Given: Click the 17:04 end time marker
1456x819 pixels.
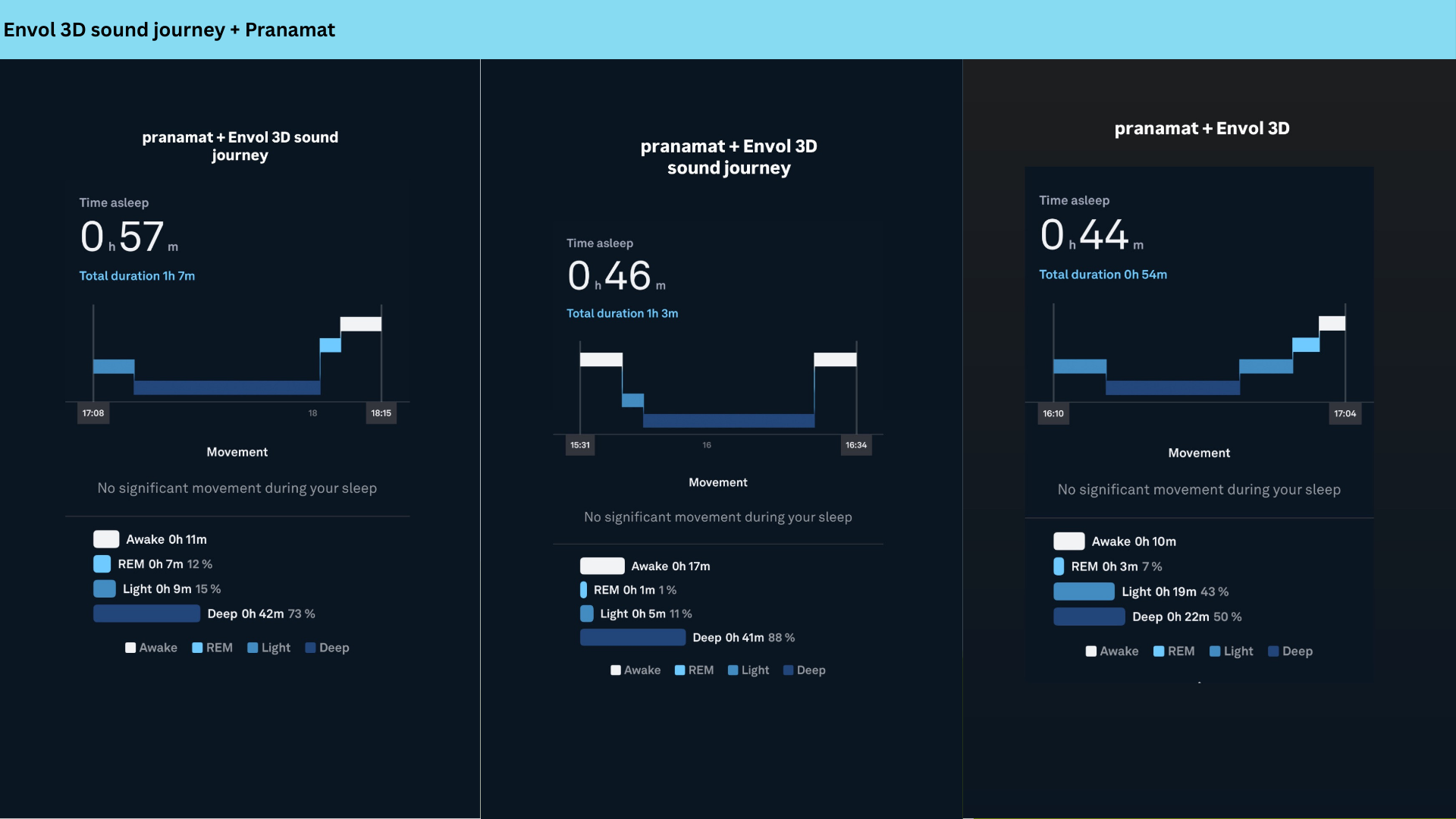Looking at the screenshot, I should (x=1345, y=413).
